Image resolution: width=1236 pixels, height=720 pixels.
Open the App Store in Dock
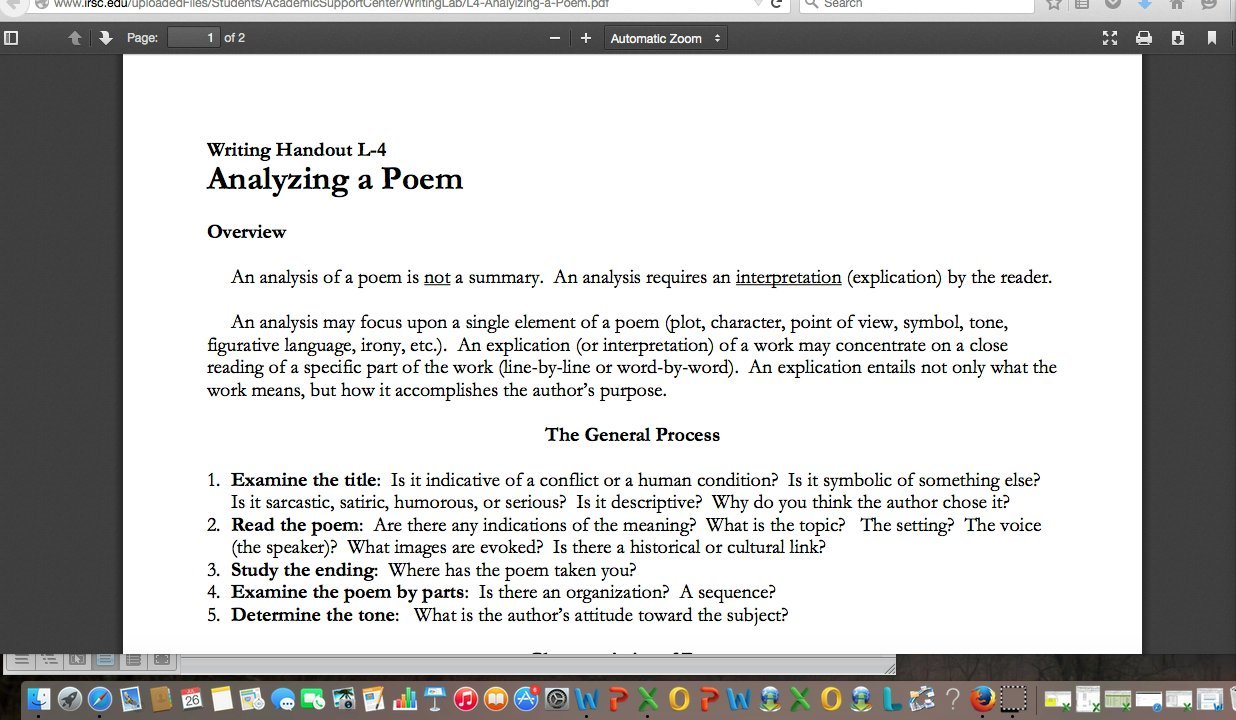coord(527,699)
